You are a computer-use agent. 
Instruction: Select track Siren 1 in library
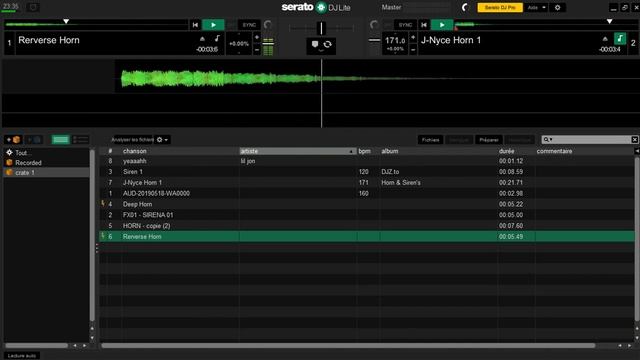pyautogui.click(x=367, y=172)
